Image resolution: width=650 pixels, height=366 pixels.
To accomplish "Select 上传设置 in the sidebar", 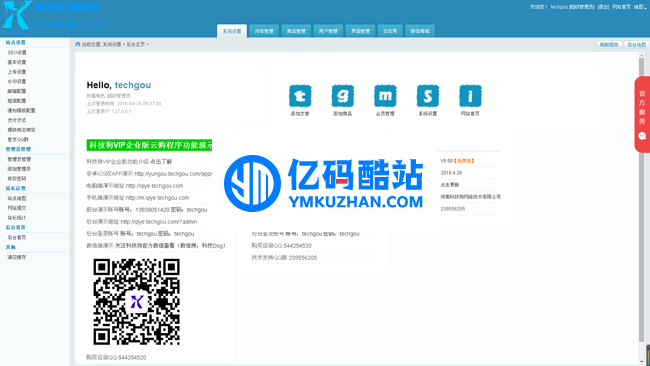I will point(17,72).
